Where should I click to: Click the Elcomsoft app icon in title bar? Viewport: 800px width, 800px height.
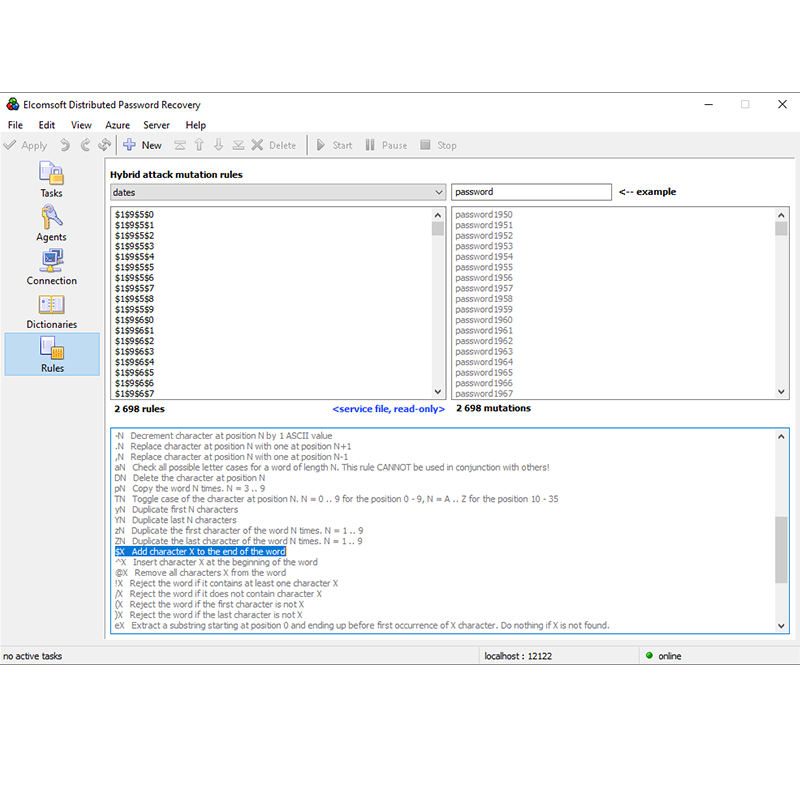click(x=13, y=105)
